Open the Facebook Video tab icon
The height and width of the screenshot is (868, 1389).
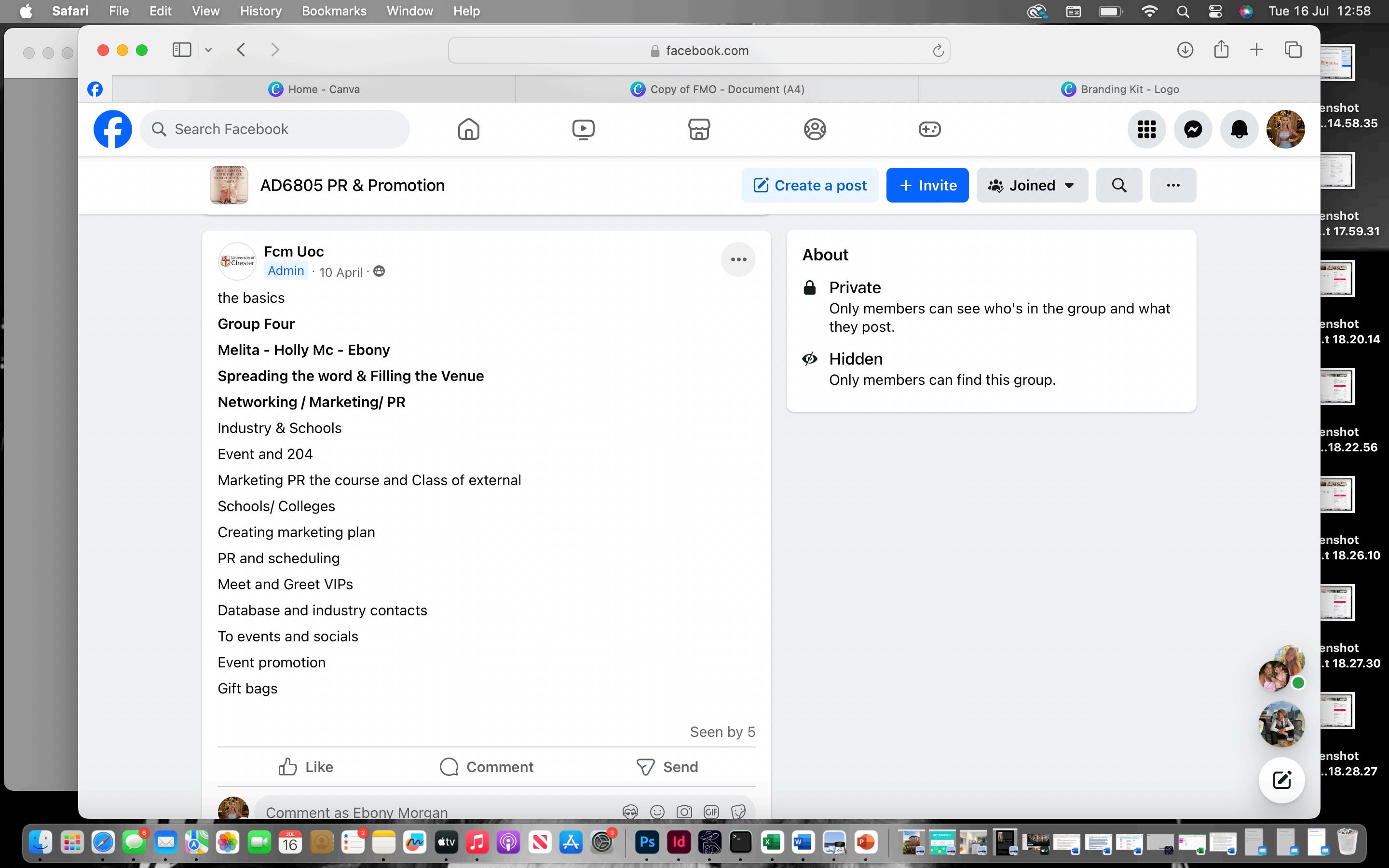coord(583,129)
